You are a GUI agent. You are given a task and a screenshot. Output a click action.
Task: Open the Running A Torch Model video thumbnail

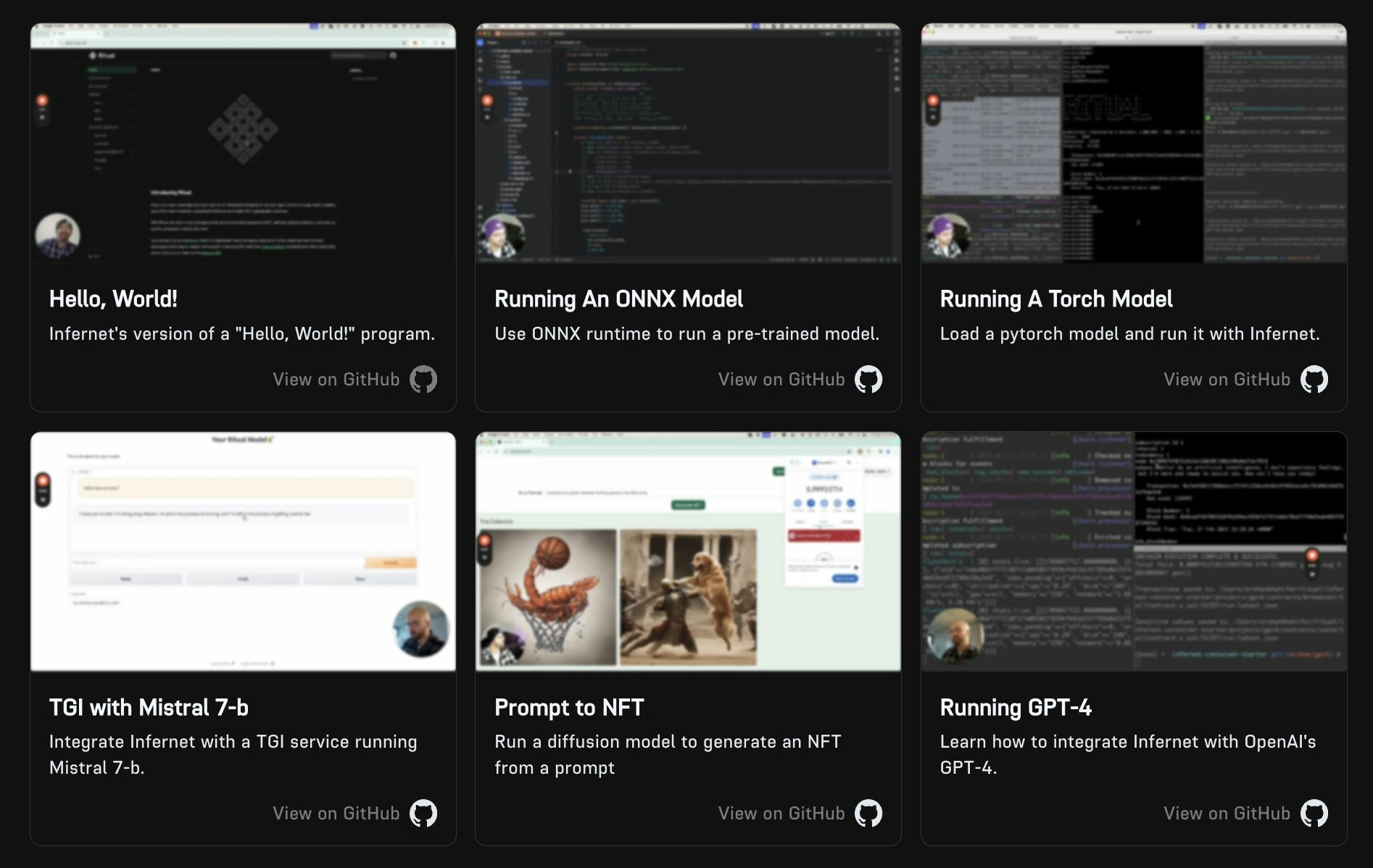click(1134, 143)
